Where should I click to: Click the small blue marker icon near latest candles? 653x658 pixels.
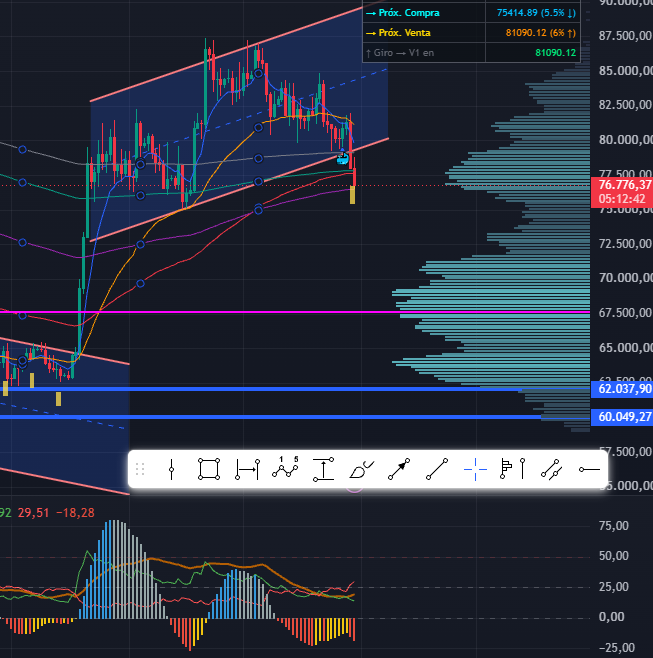pyautogui.click(x=343, y=158)
